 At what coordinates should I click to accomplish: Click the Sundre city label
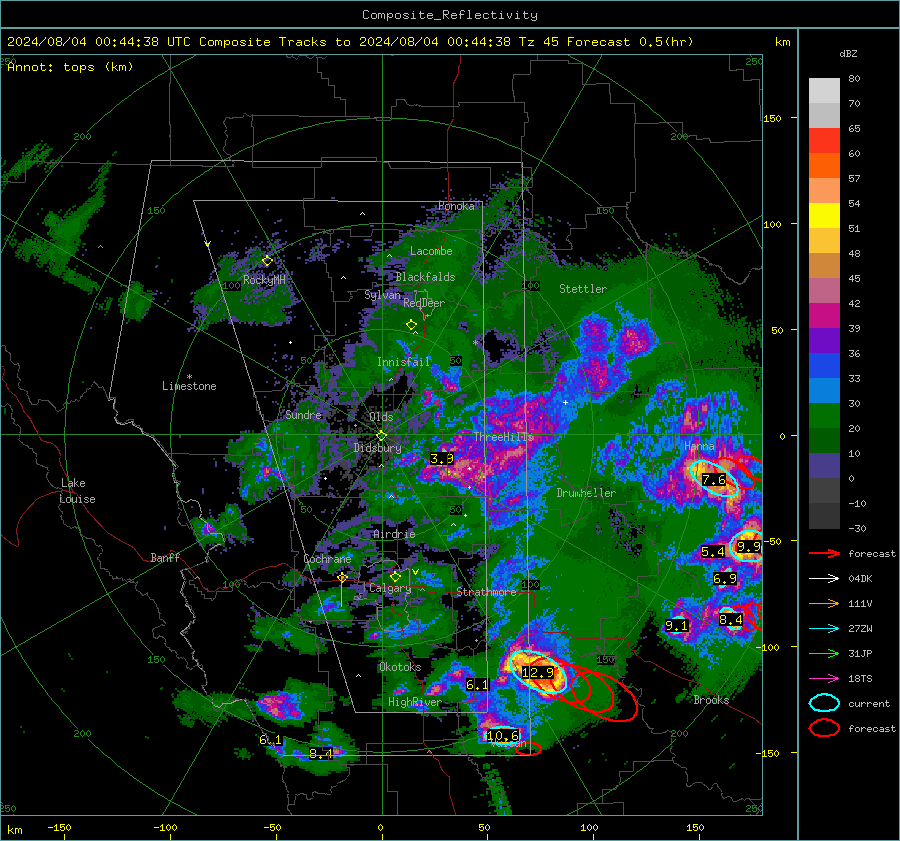[x=303, y=415]
